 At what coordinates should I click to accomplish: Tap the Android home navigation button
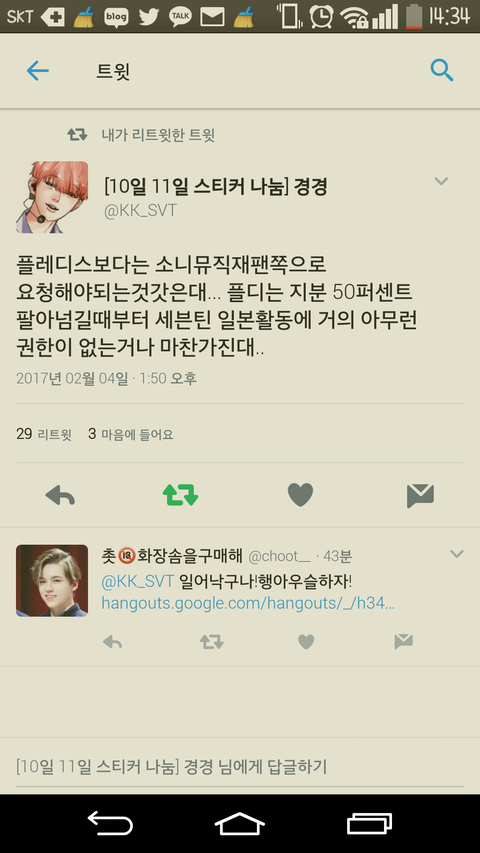239,823
